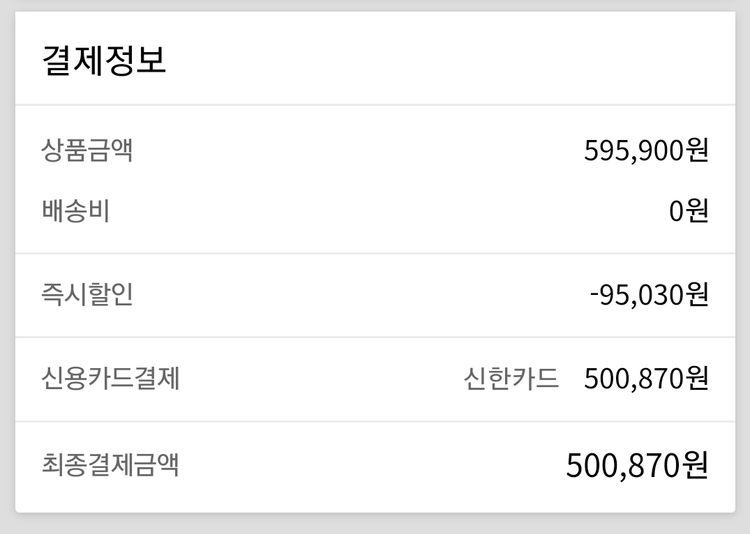Click the 595,900원 product amount
Viewport: 750px width, 534px height.
646,151
